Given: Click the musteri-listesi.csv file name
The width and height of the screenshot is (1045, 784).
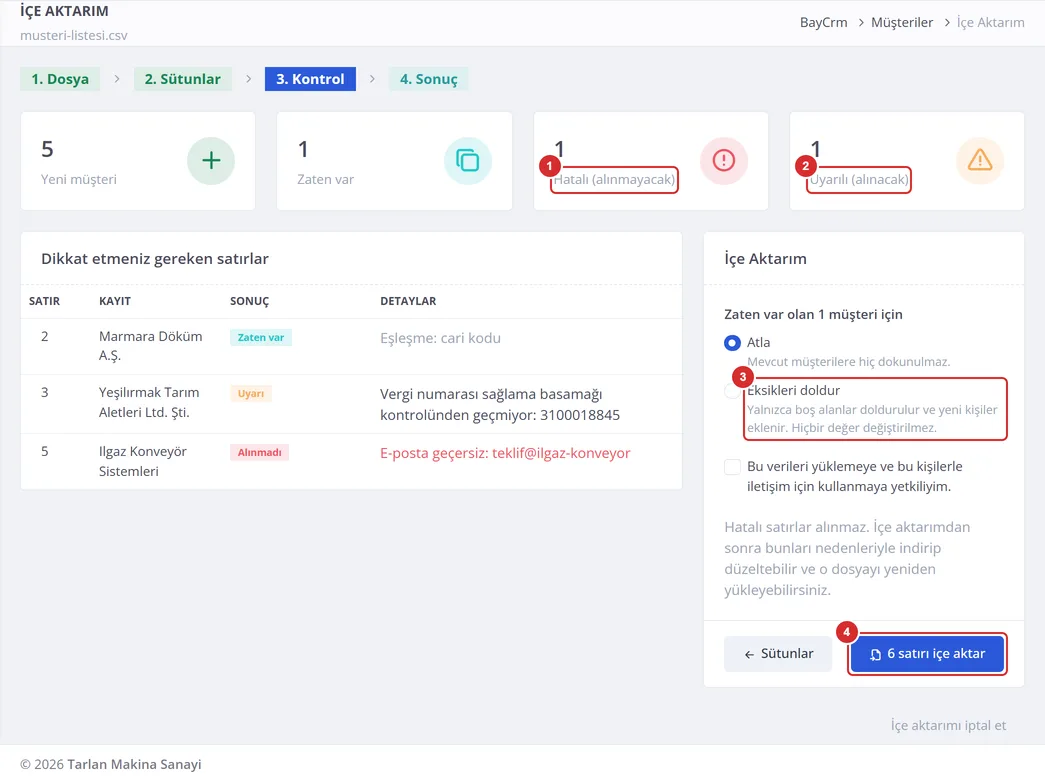Looking at the screenshot, I should coord(74,35).
